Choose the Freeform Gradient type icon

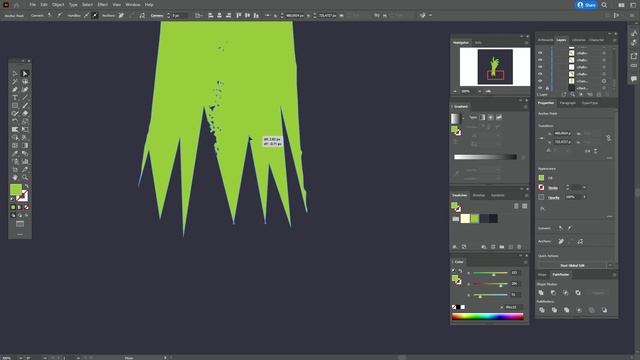[499, 118]
